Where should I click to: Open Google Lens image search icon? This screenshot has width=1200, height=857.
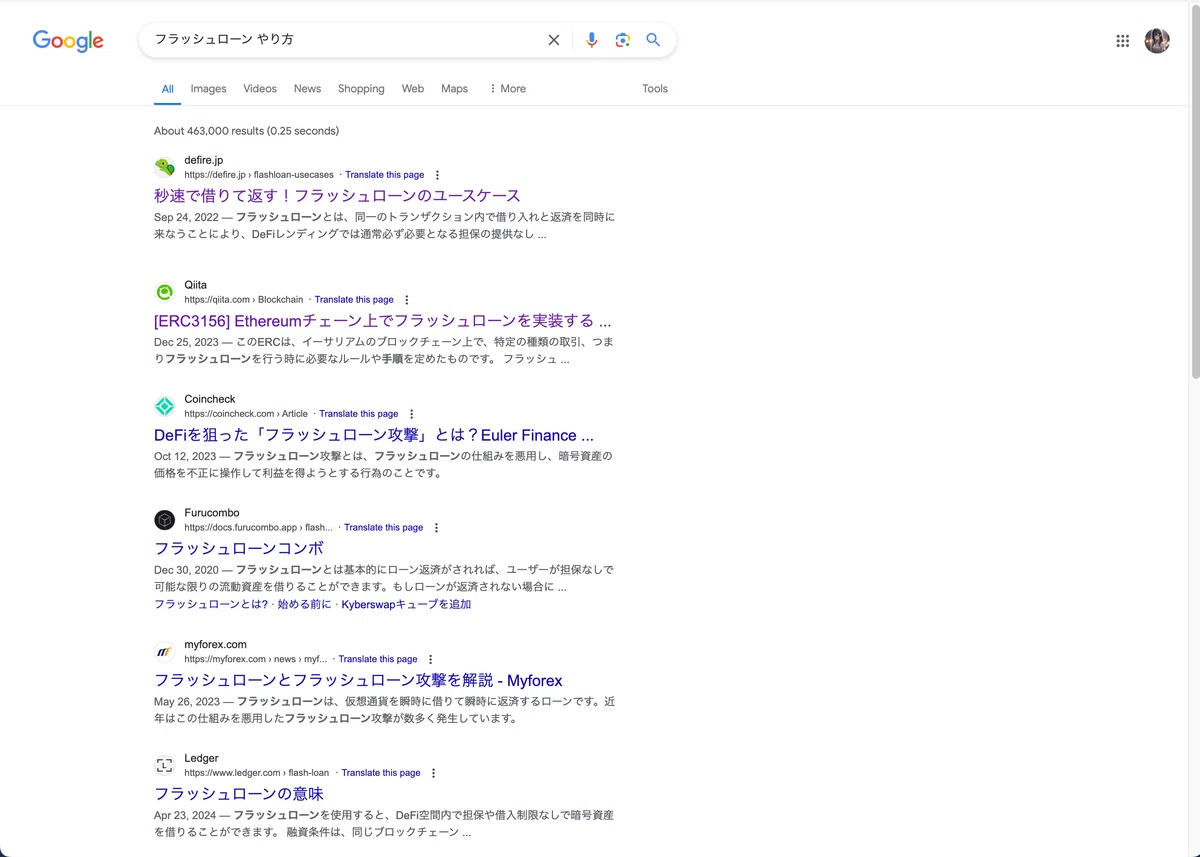click(x=622, y=40)
